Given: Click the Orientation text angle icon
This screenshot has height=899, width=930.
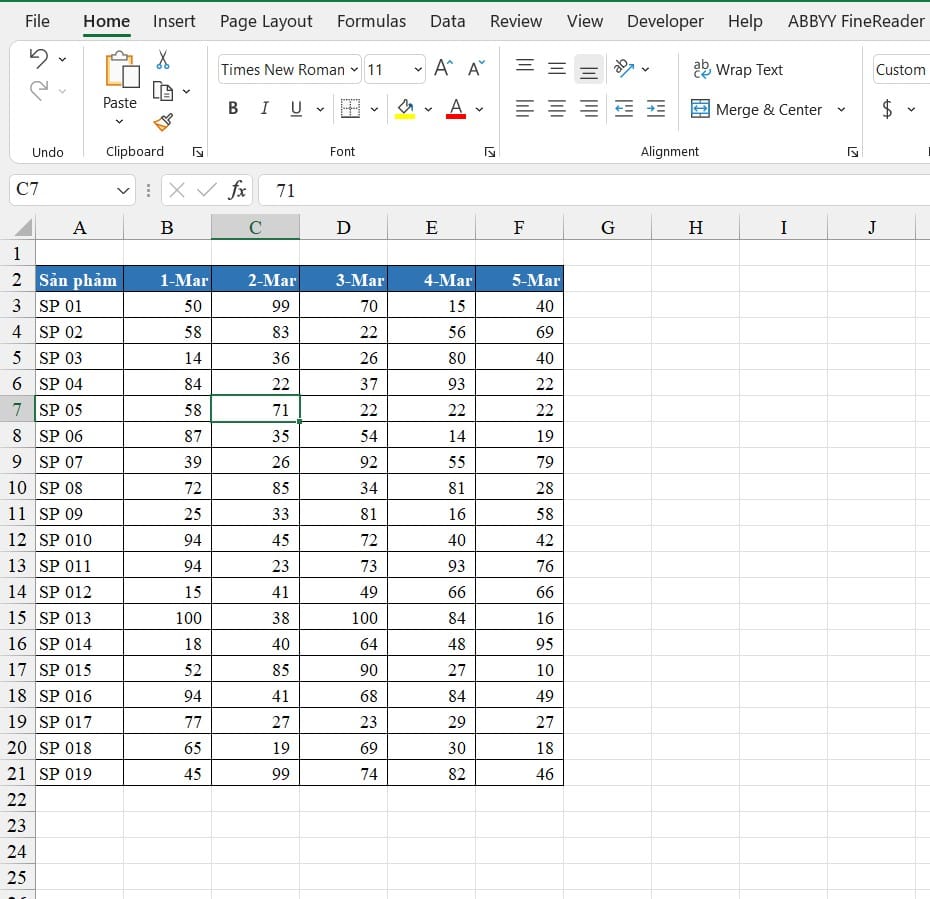Looking at the screenshot, I should [623, 69].
